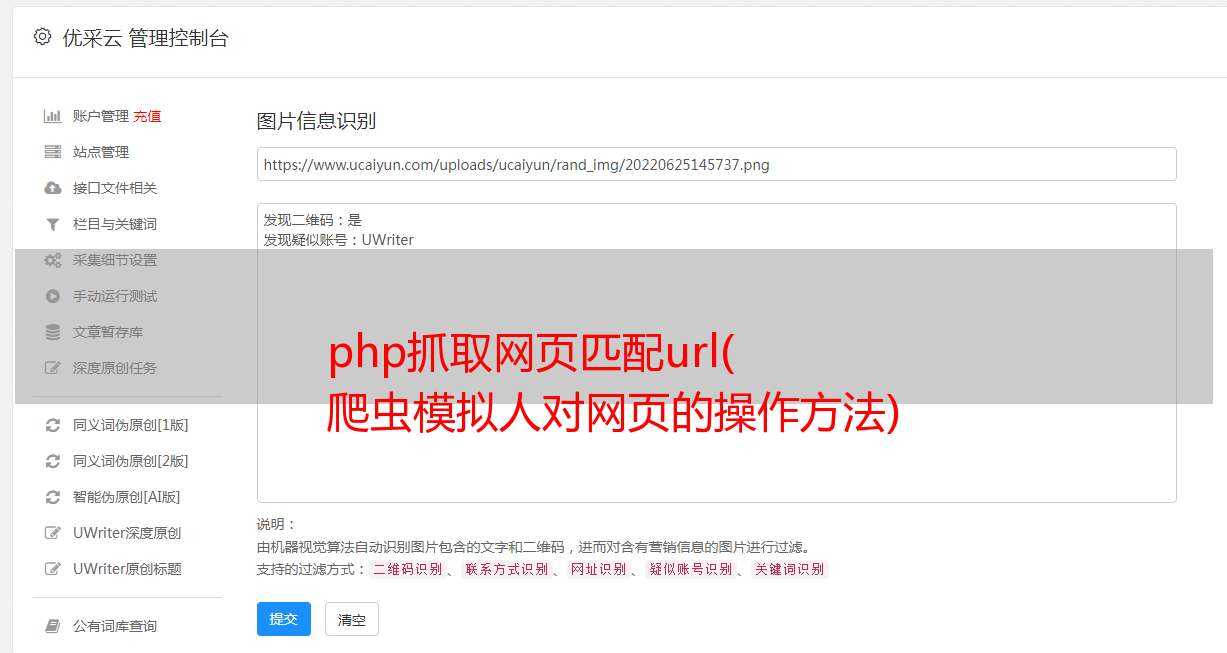Click the bar chart icon for 账户管理

53,116
